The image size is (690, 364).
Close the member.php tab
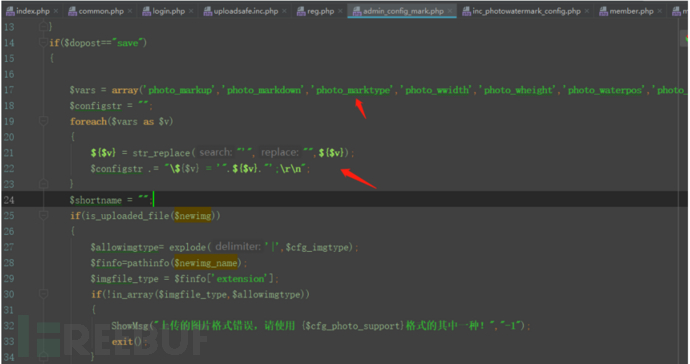660,11
